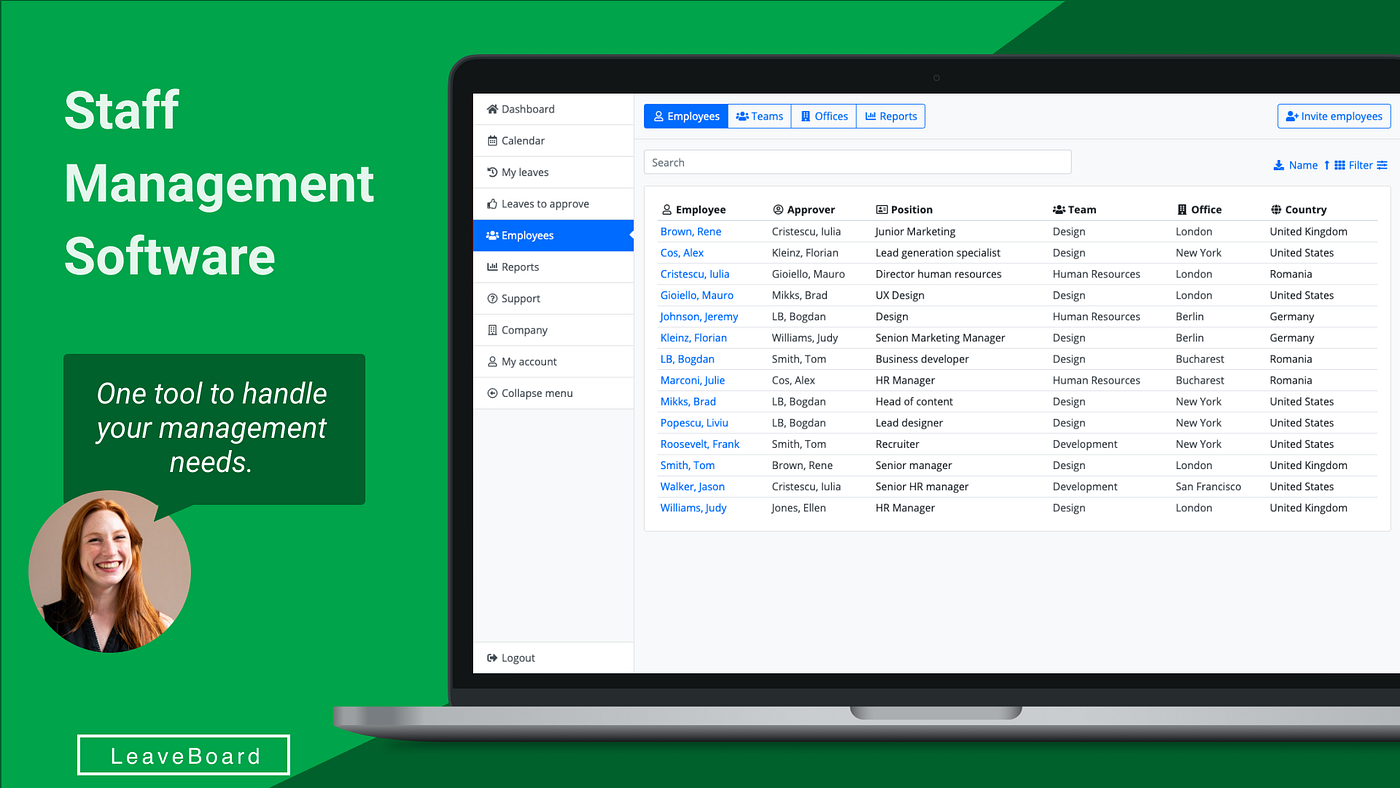Click the Jones, Ellen approver cell
1400x788 pixels.
click(x=801, y=508)
